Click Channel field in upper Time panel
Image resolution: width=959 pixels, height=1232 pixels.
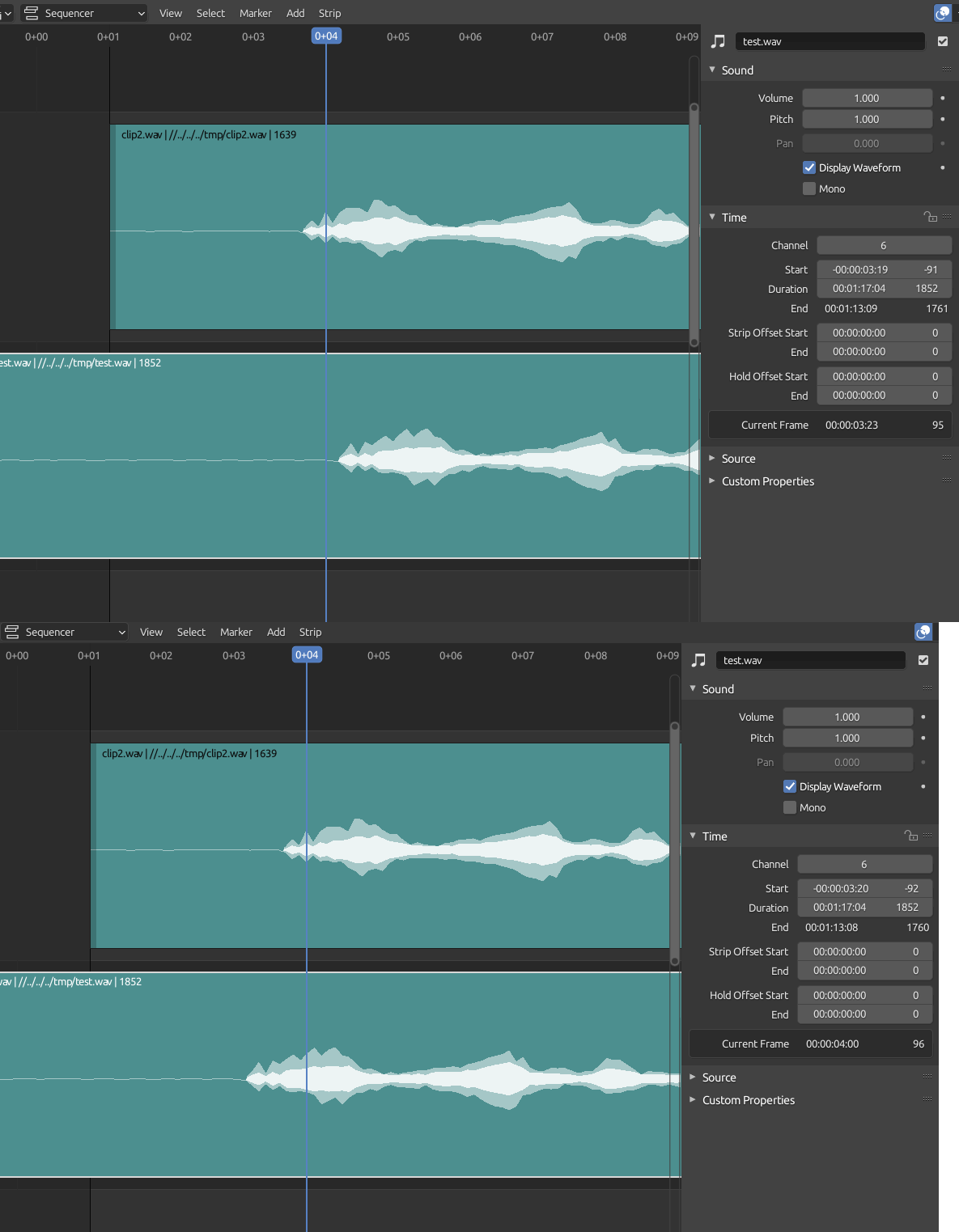[884, 245]
